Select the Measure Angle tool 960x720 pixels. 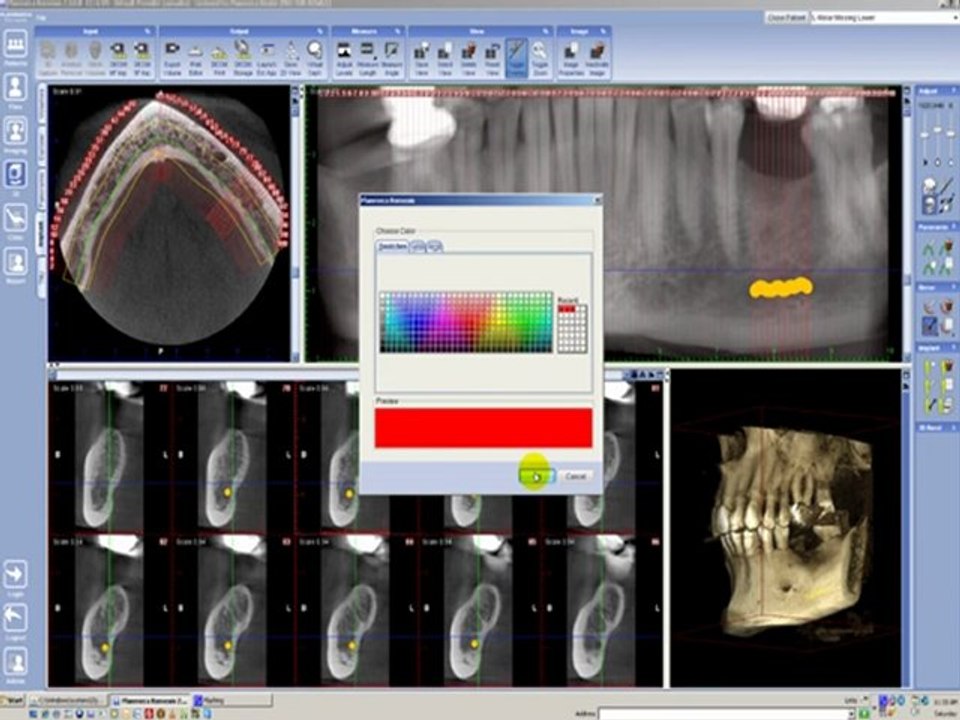392,59
